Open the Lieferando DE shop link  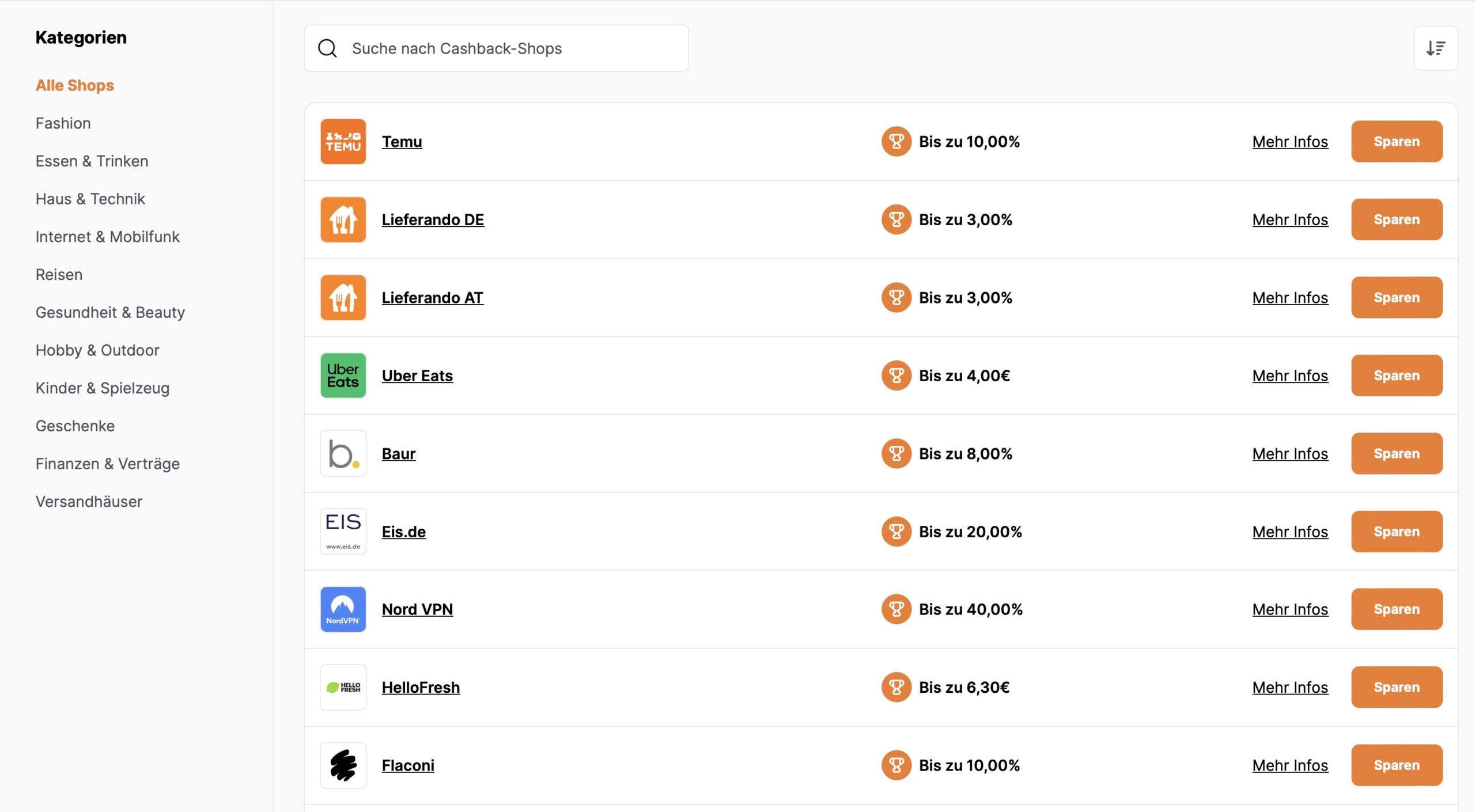[433, 219]
